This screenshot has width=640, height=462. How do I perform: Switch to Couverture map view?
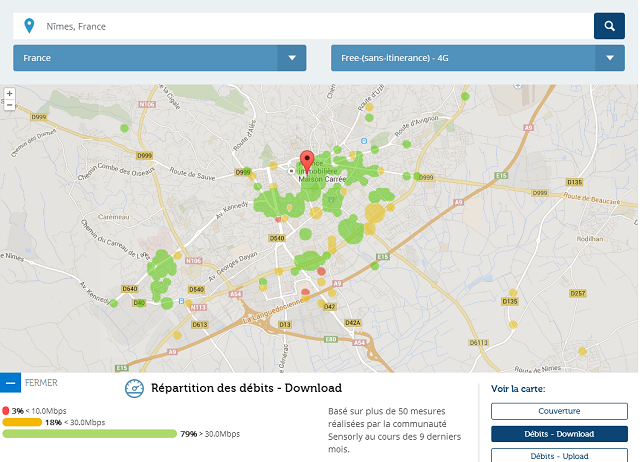[x=559, y=411]
